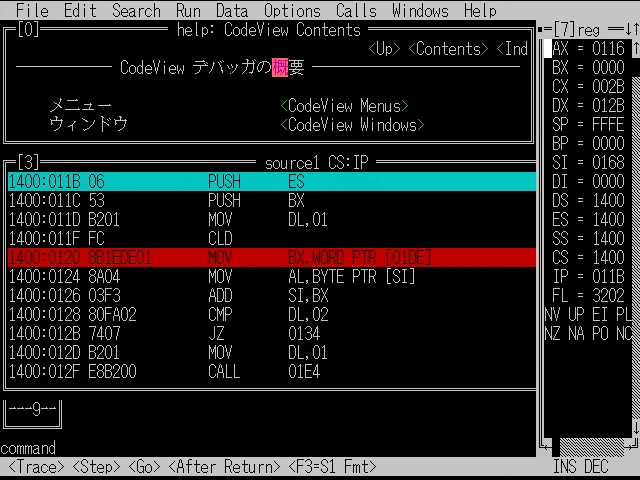Open the <CodeView Windows> help topic
The image size is (640, 480).
point(352,124)
